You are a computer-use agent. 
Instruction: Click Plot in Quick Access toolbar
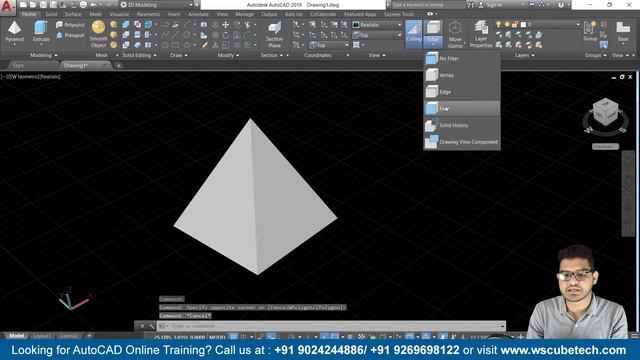(83, 5)
